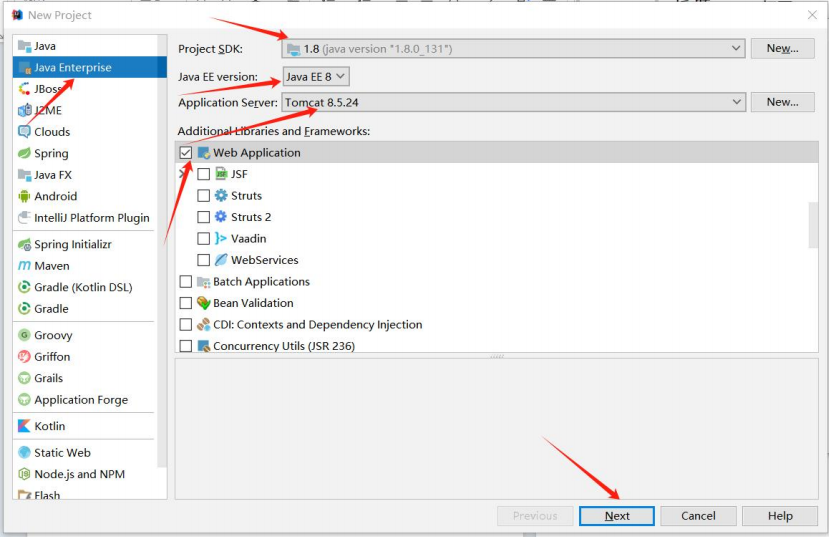Screen dimensions: 829x537
Task: Choose the J2ME project type icon
Action: (24, 110)
